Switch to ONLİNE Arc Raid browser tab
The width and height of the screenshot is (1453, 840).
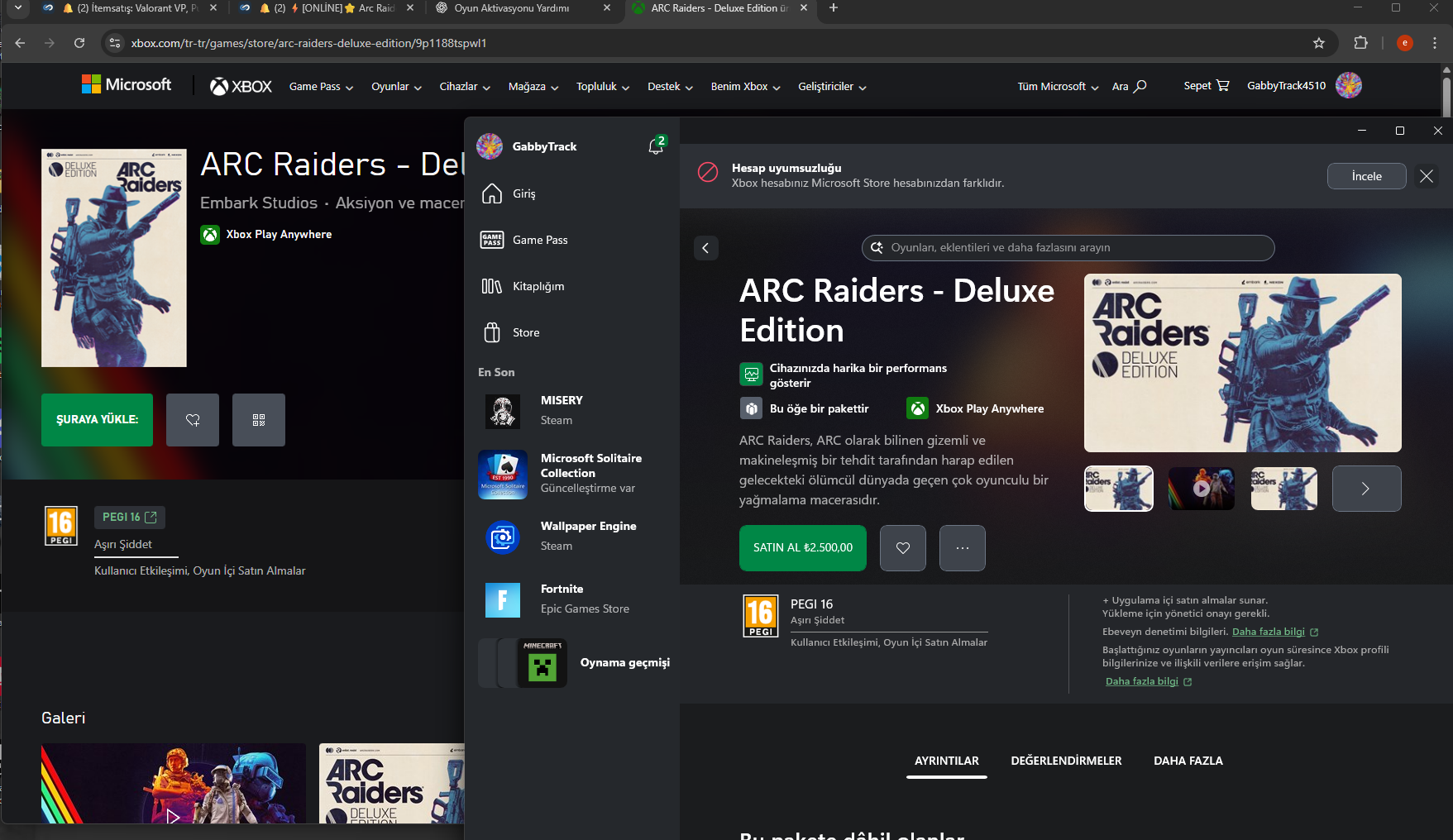point(326,8)
